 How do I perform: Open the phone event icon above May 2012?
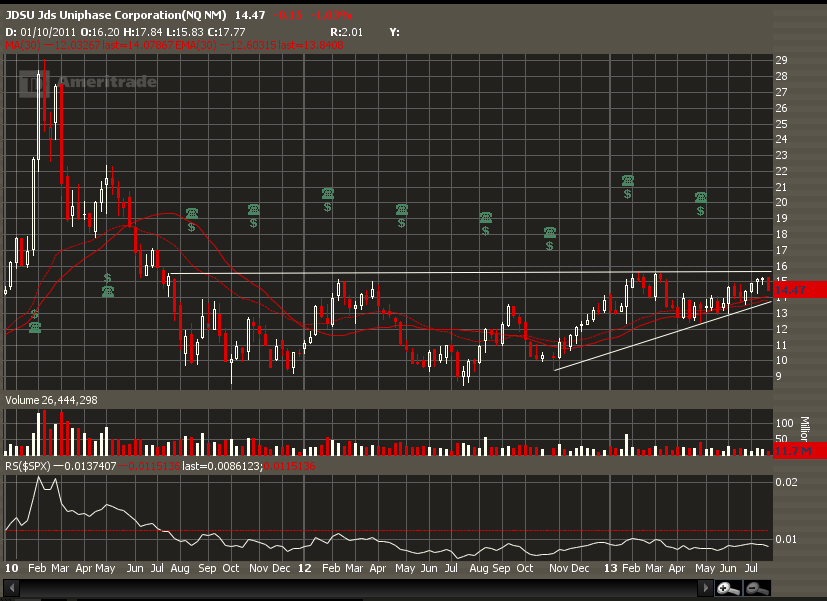[402, 209]
